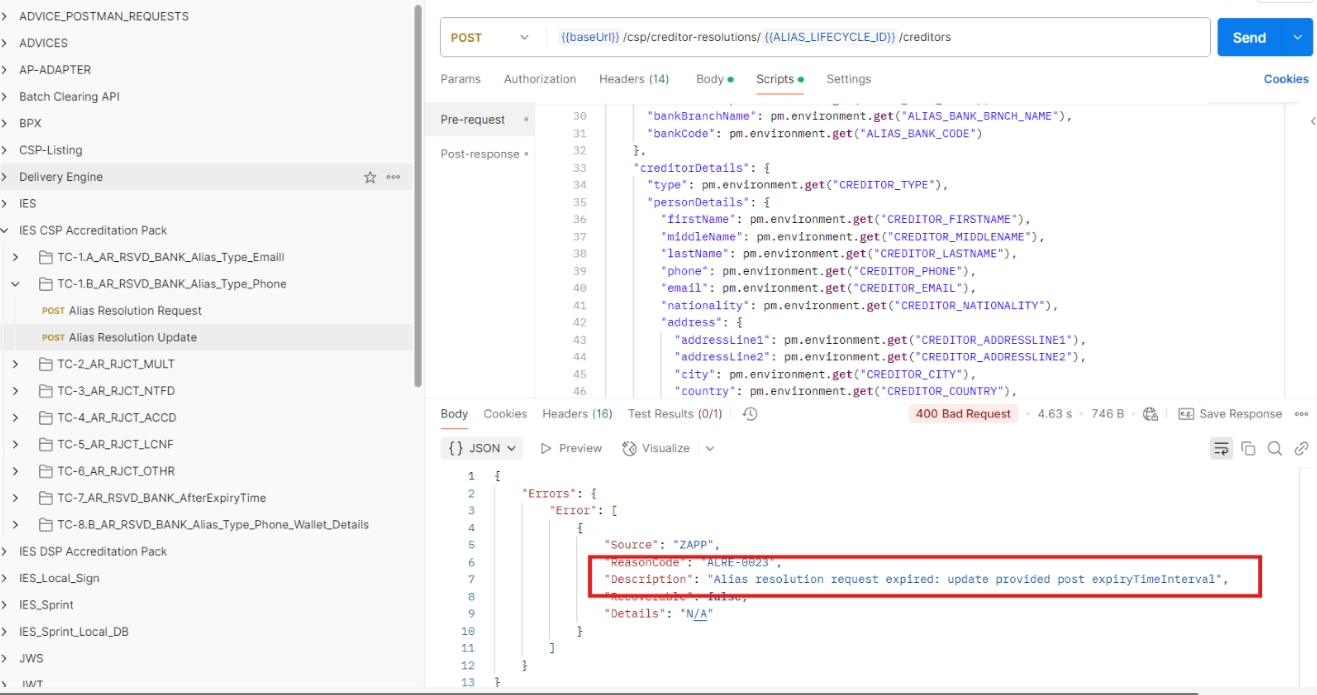Open response Cookies tab
This screenshot has height=695, width=1317.
click(505, 414)
